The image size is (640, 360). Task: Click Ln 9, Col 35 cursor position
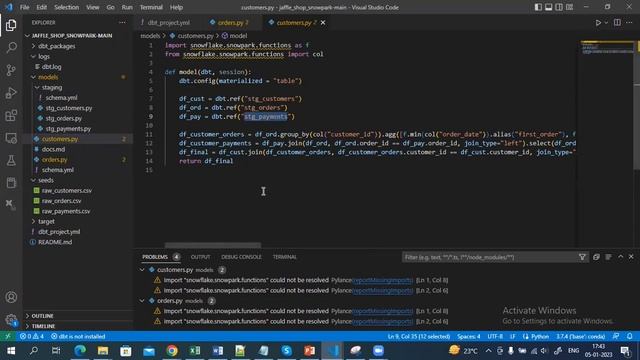point(418,336)
